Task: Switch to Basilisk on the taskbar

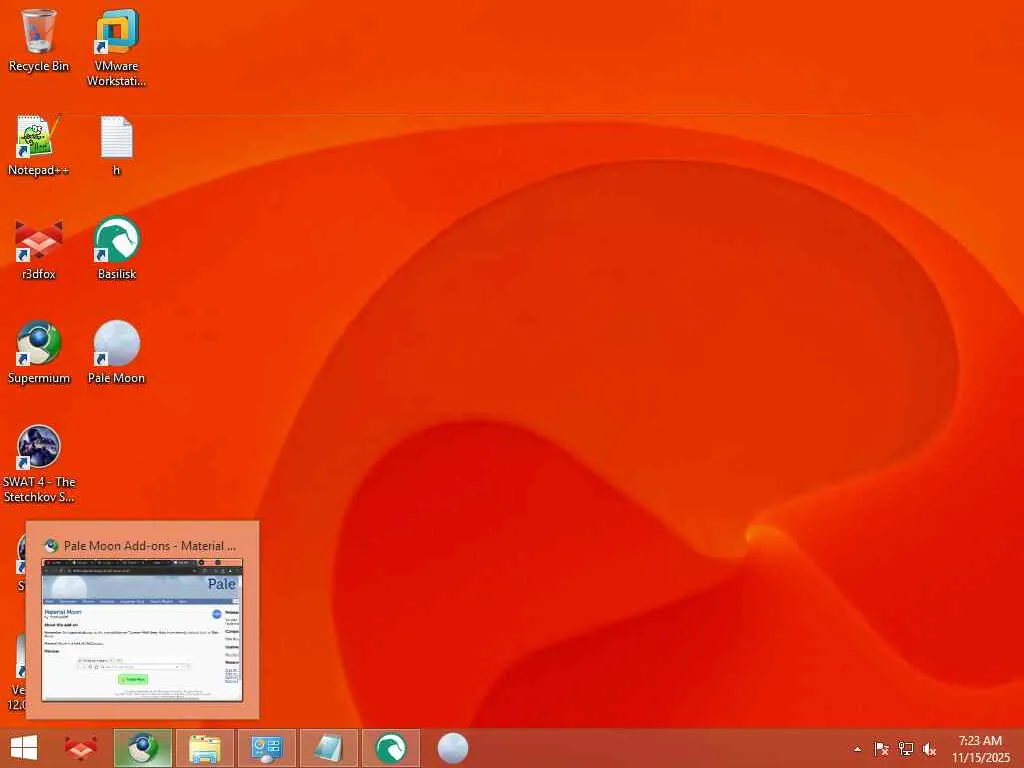Action: coord(391,748)
